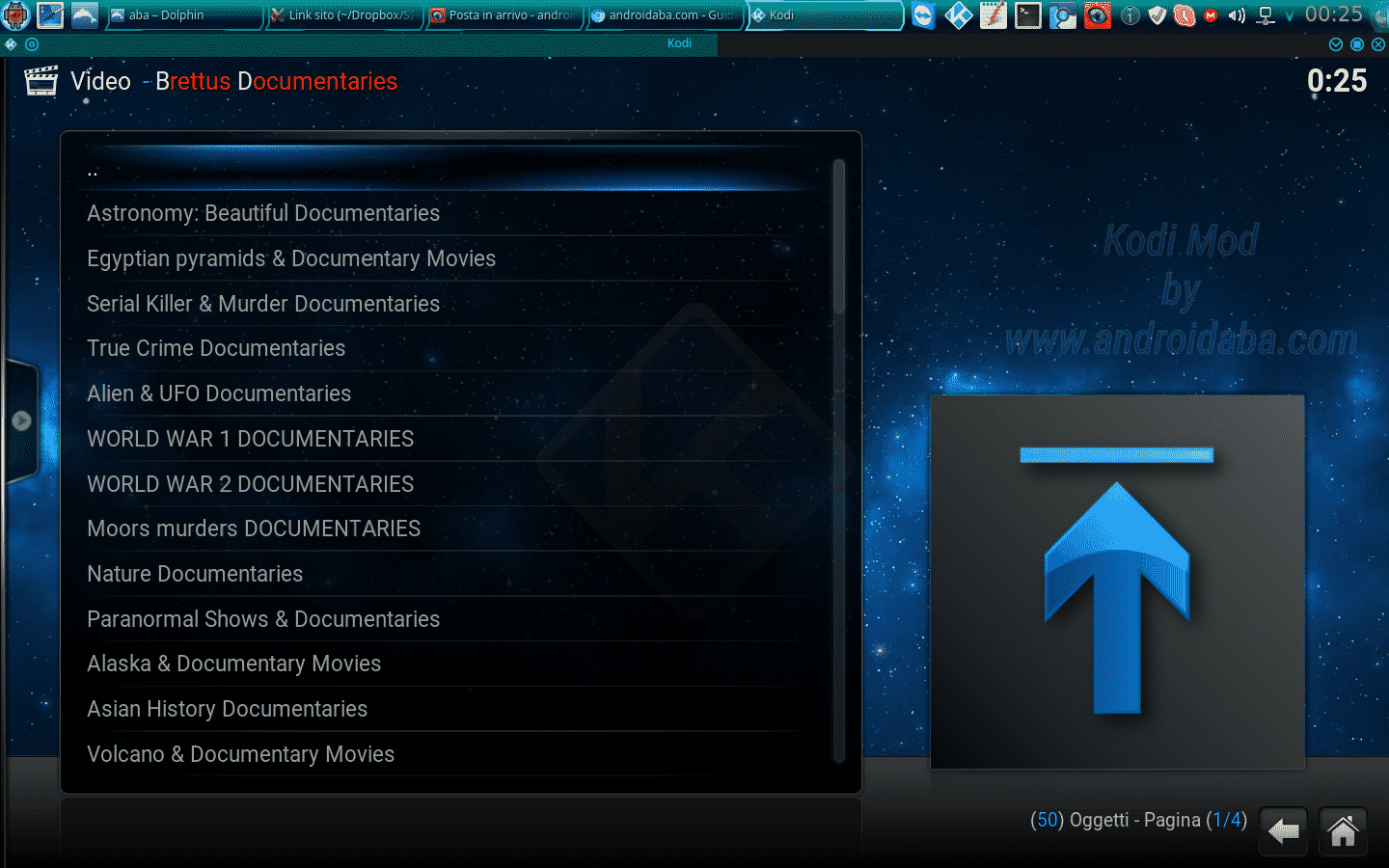
Task: Switch to the Link sito taskbar entry
Action: (x=344, y=15)
